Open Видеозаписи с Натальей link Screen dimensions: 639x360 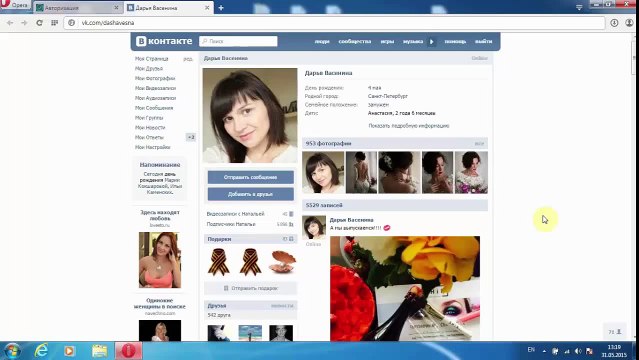coord(235,214)
